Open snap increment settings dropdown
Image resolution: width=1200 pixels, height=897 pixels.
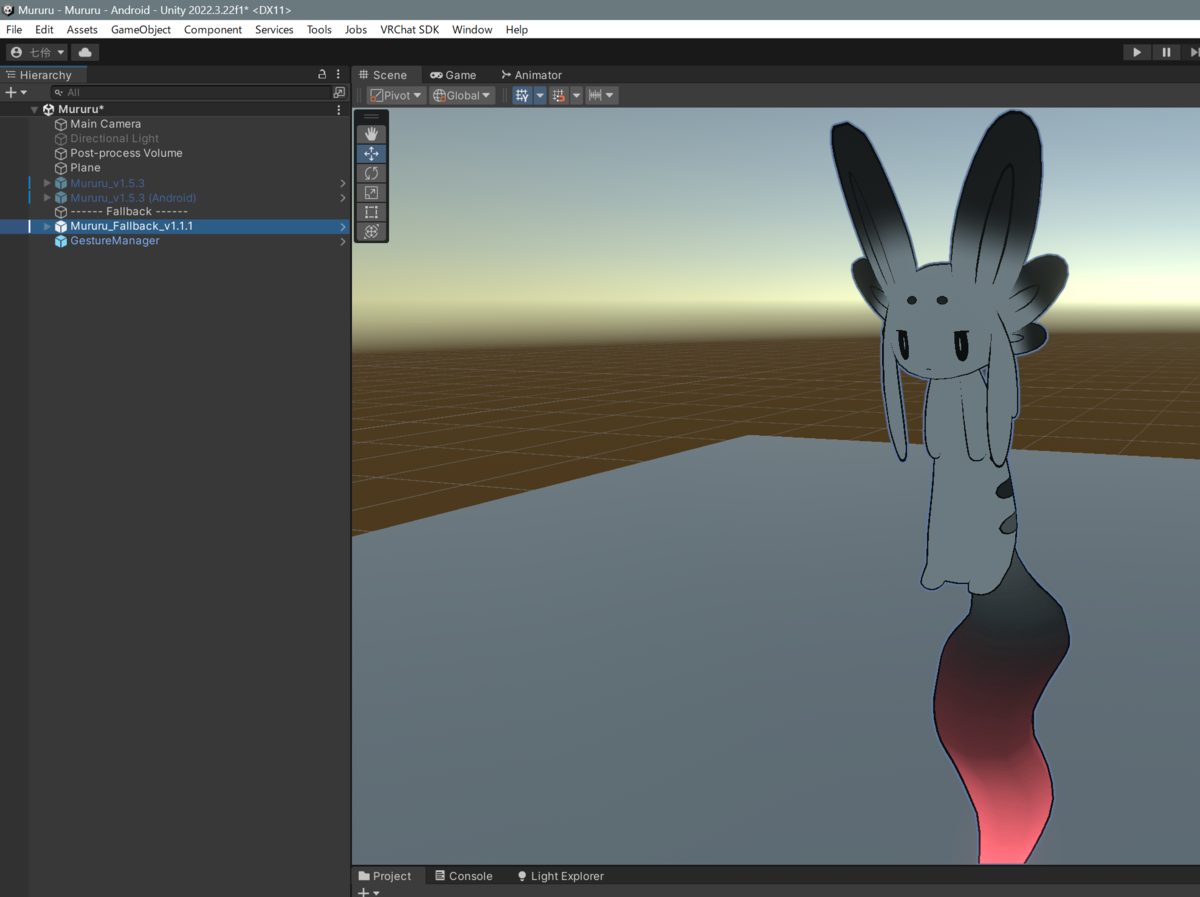602,95
